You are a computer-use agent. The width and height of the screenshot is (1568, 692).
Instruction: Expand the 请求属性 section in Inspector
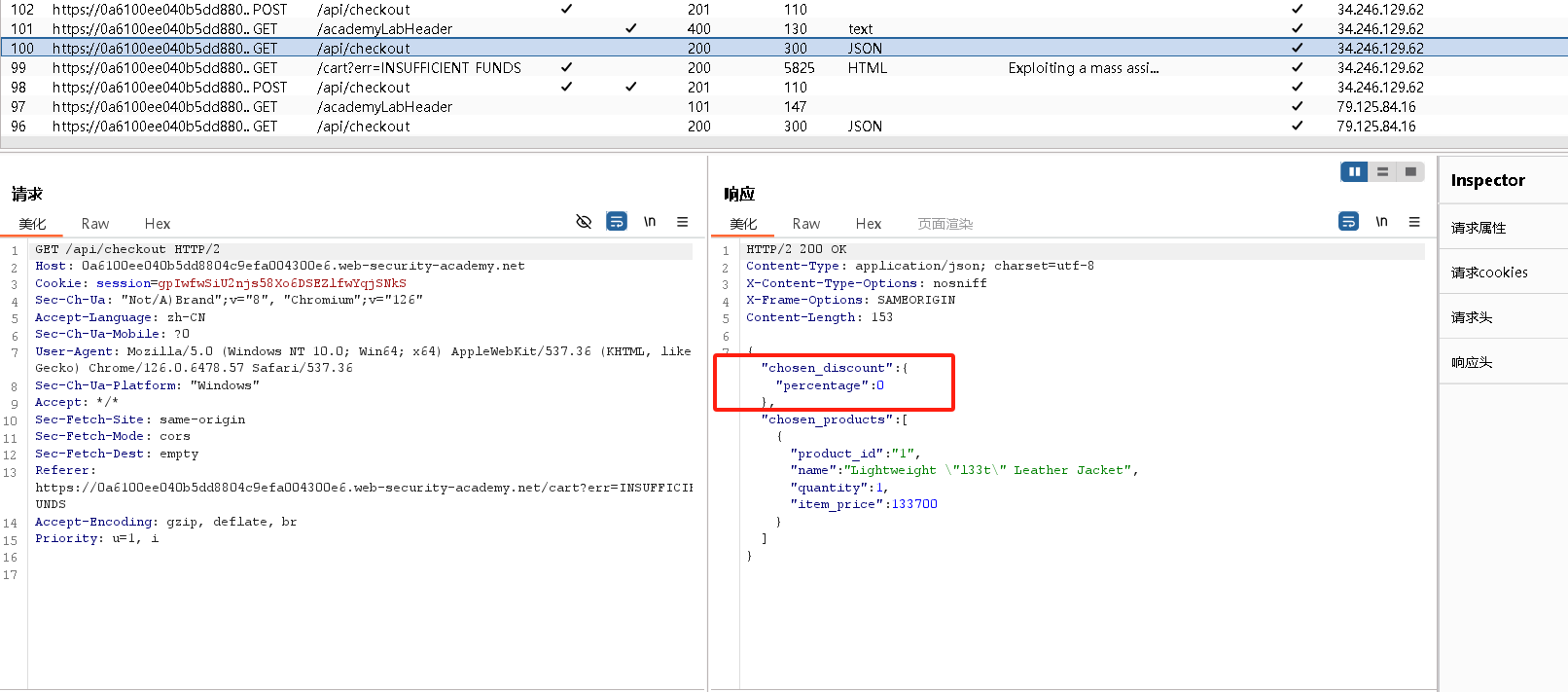[1479, 228]
